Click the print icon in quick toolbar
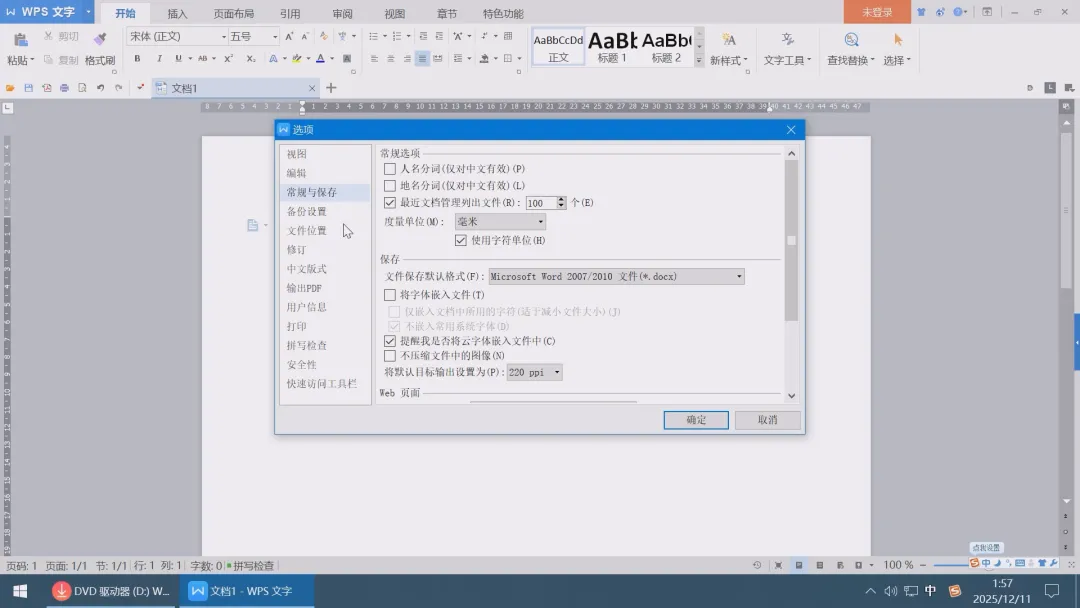This screenshot has width=1080, height=608. click(64, 88)
